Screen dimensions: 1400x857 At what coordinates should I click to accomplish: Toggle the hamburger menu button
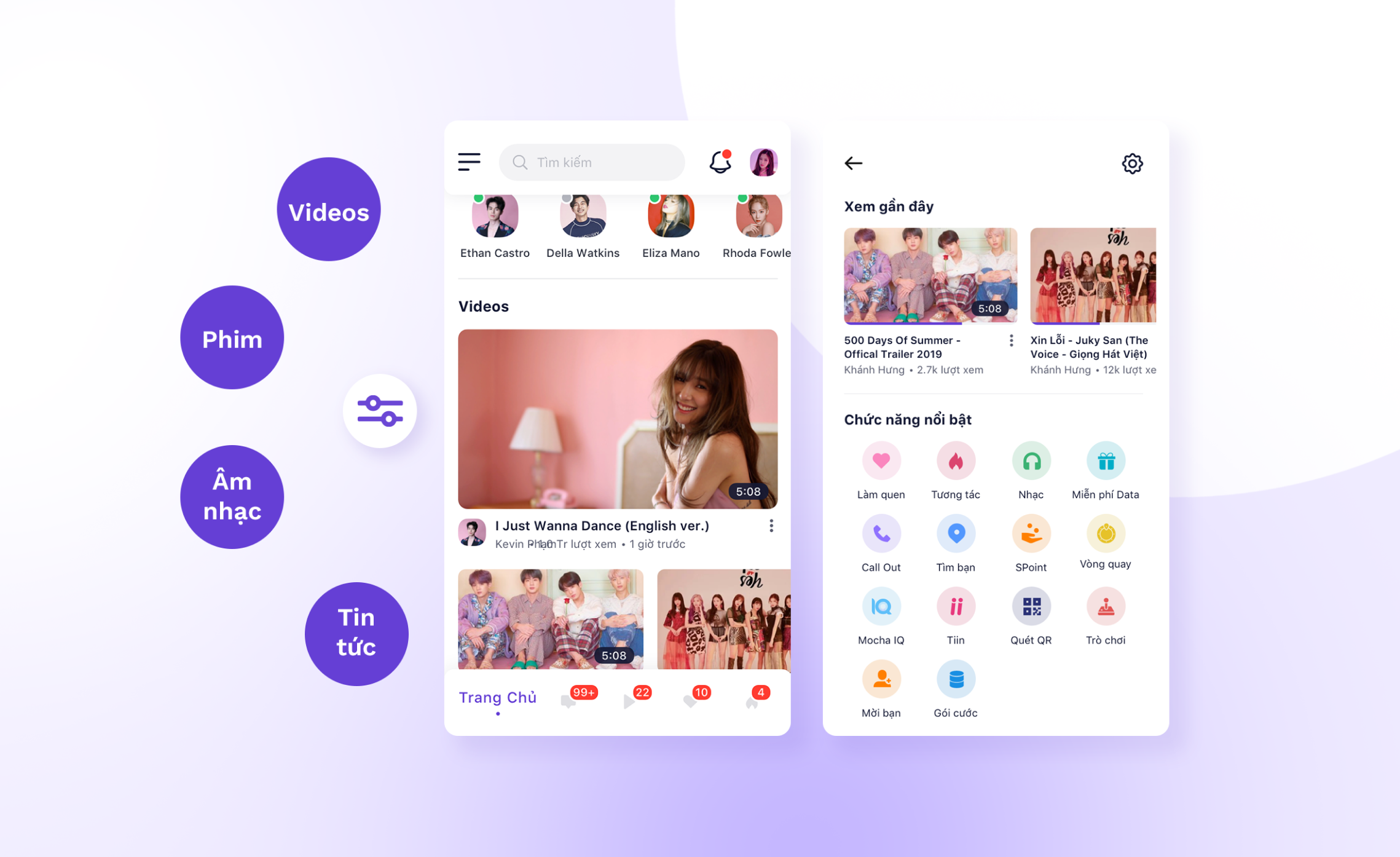point(470,162)
